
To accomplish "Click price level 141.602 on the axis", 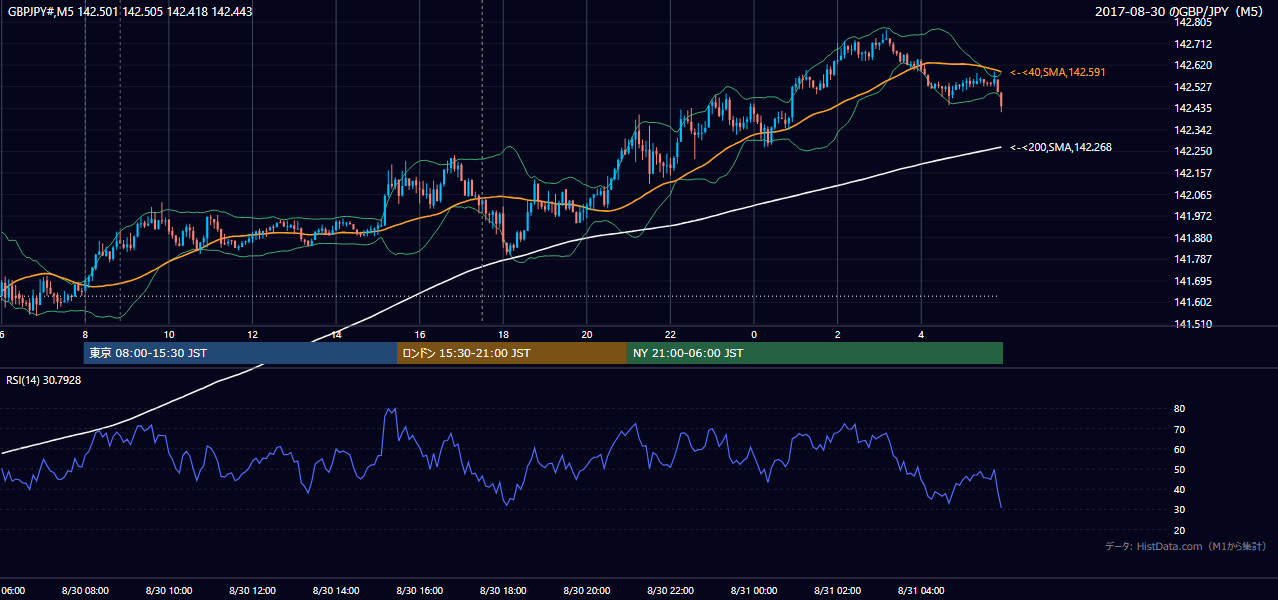I will [x=1194, y=302].
